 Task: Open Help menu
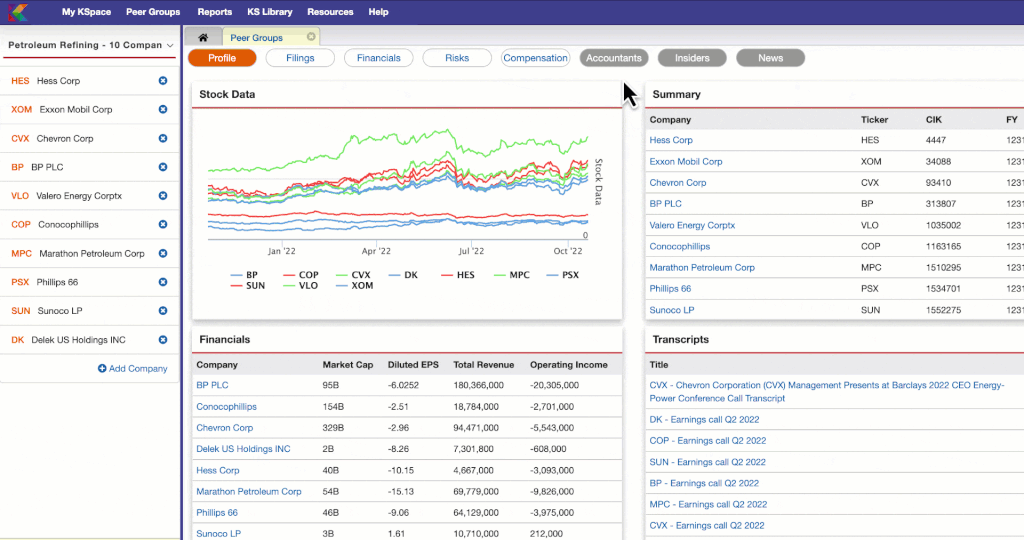(x=378, y=12)
